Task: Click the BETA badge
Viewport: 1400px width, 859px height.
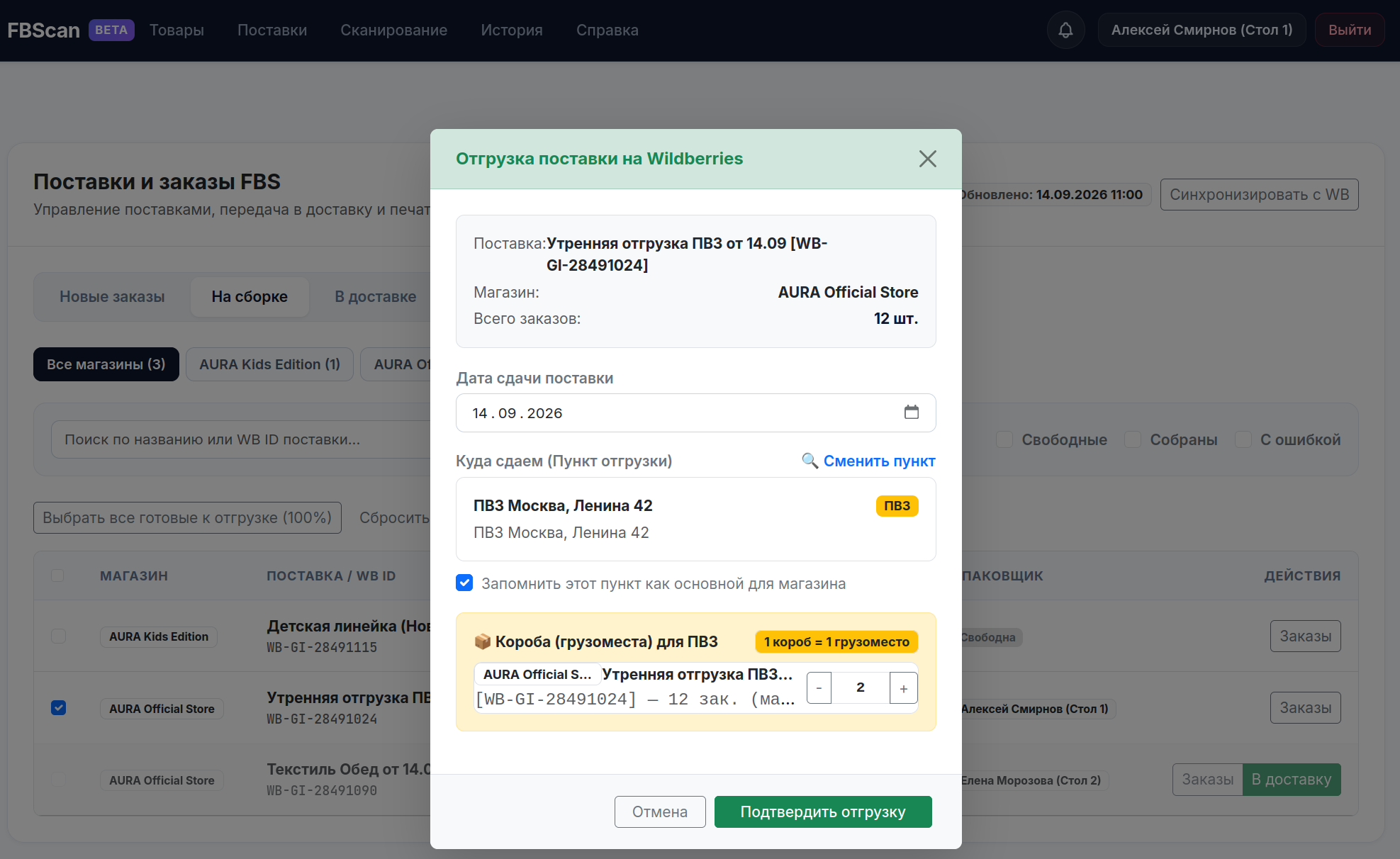Action: click(x=111, y=30)
